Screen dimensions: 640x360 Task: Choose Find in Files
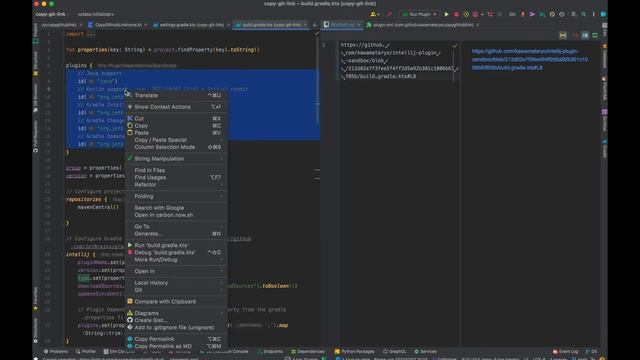[176, 170]
